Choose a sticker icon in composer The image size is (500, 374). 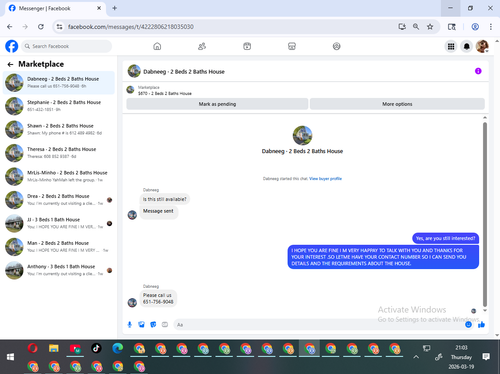[153, 324]
